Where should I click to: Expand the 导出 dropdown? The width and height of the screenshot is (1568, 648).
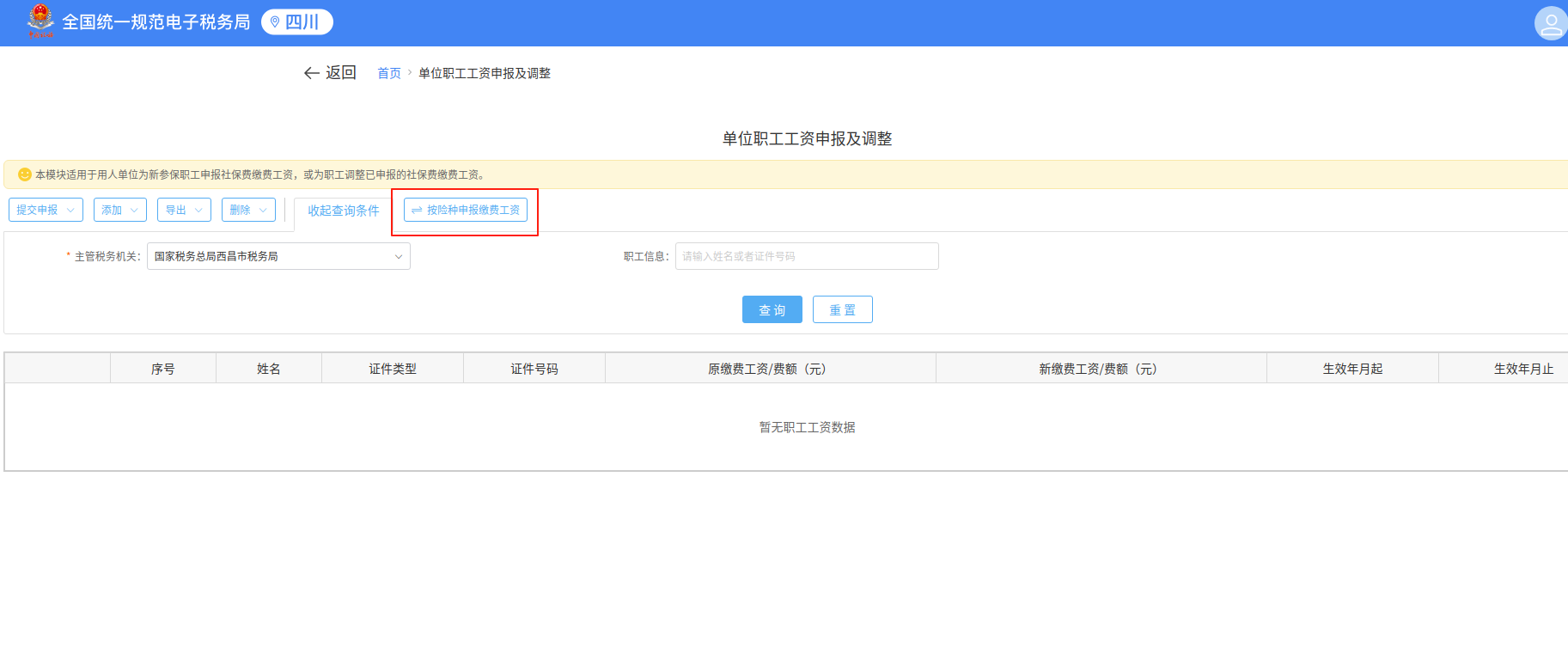pyautogui.click(x=184, y=210)
